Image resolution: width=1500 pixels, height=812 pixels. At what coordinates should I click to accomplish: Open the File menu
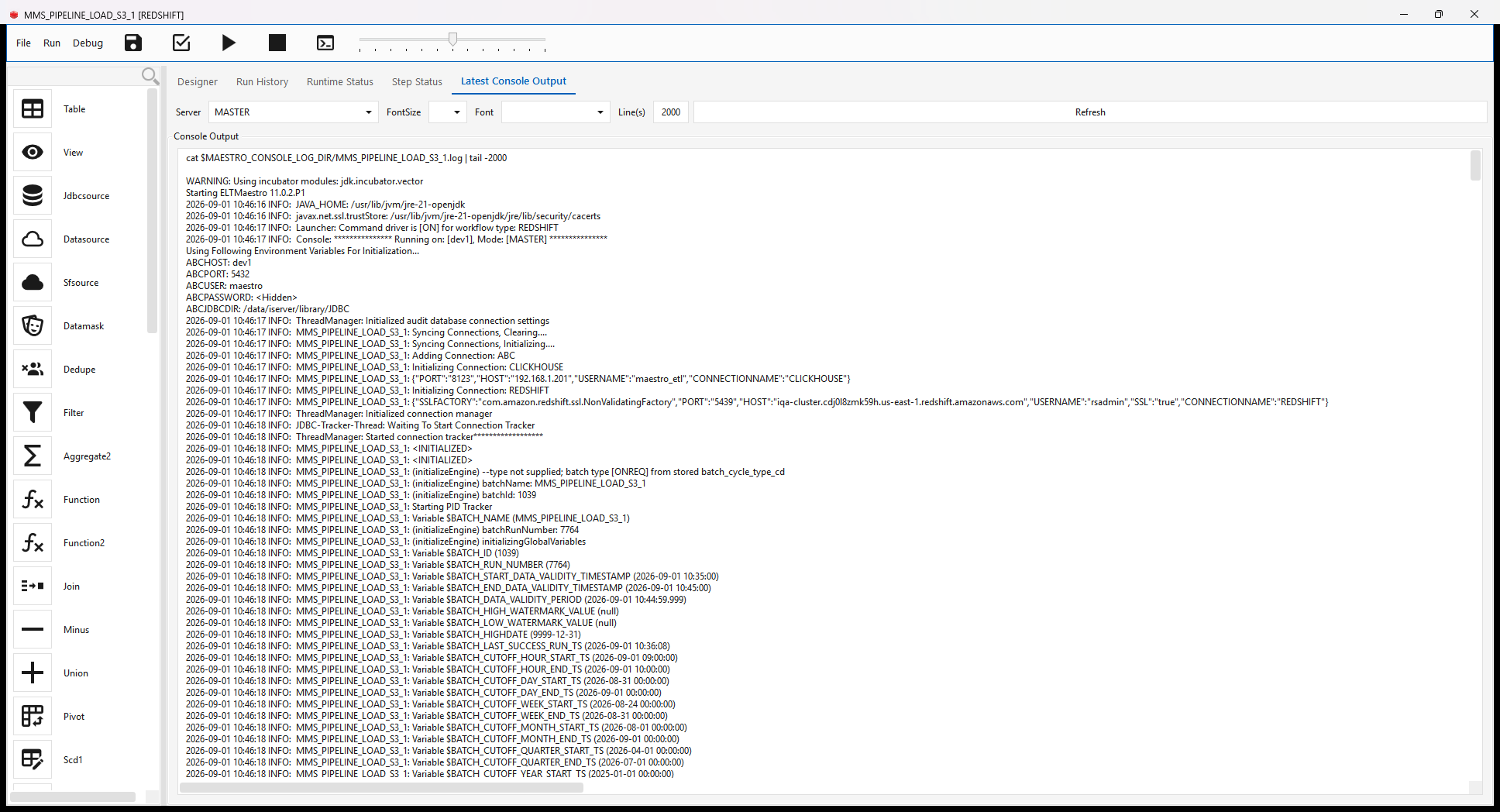(x=23, y=43)
